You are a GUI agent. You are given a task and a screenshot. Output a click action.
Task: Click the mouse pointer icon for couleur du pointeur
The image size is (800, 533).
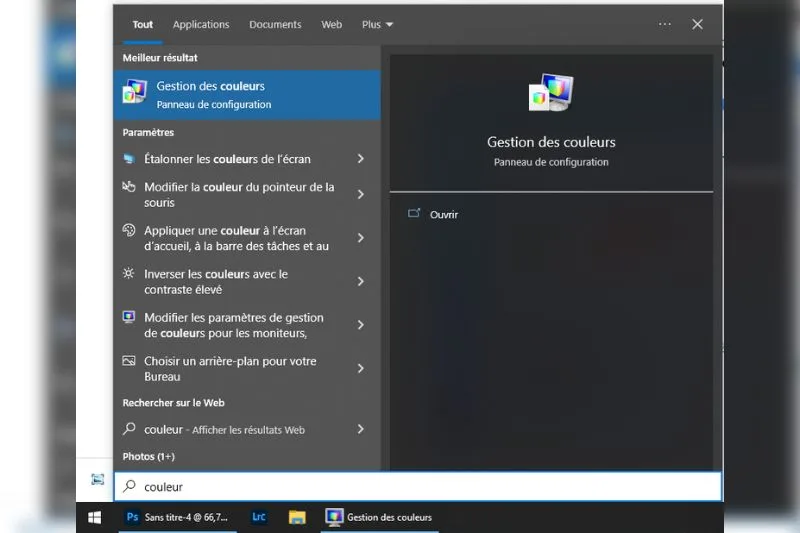pos(129,187)
